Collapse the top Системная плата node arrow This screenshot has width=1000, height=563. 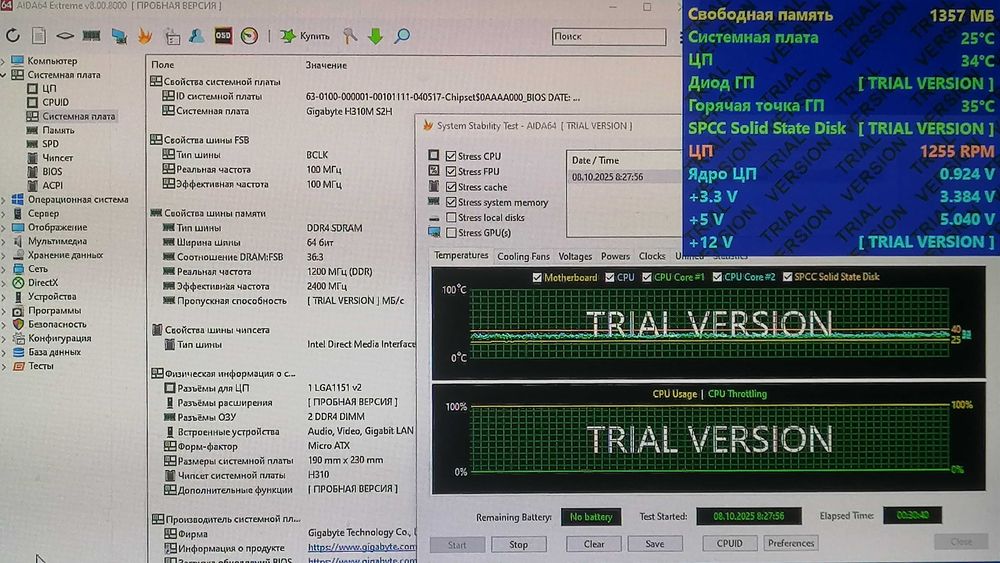pos(4,75)
